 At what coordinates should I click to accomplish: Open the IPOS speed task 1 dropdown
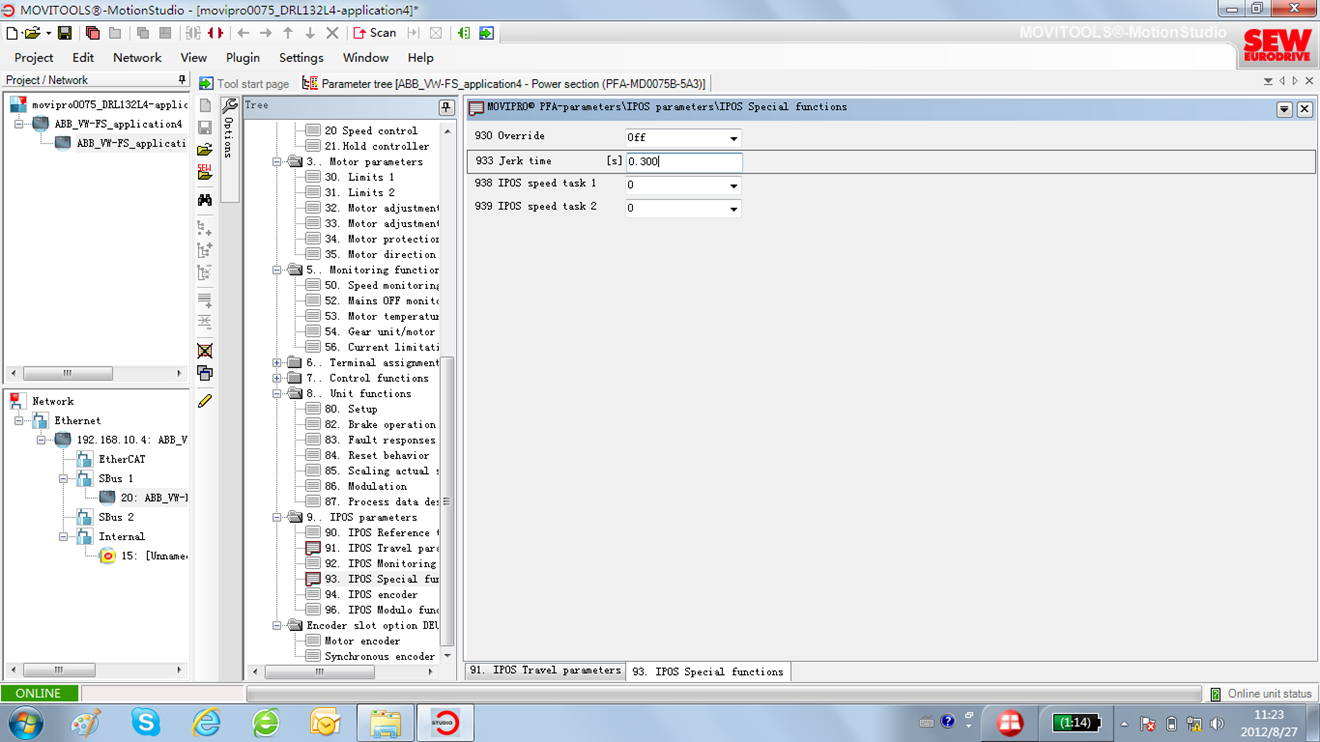[x=733, y=186]
